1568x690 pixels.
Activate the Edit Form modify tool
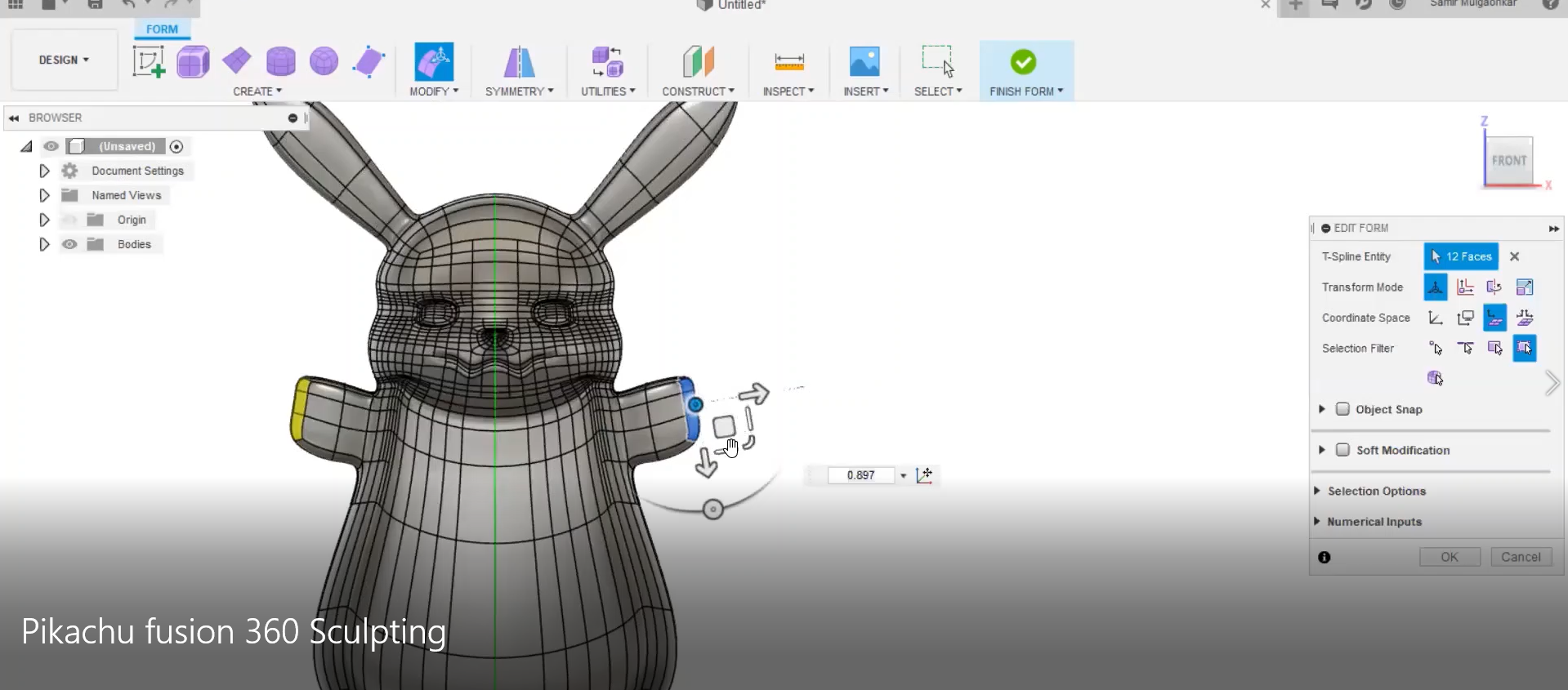(x=434, y=61)
